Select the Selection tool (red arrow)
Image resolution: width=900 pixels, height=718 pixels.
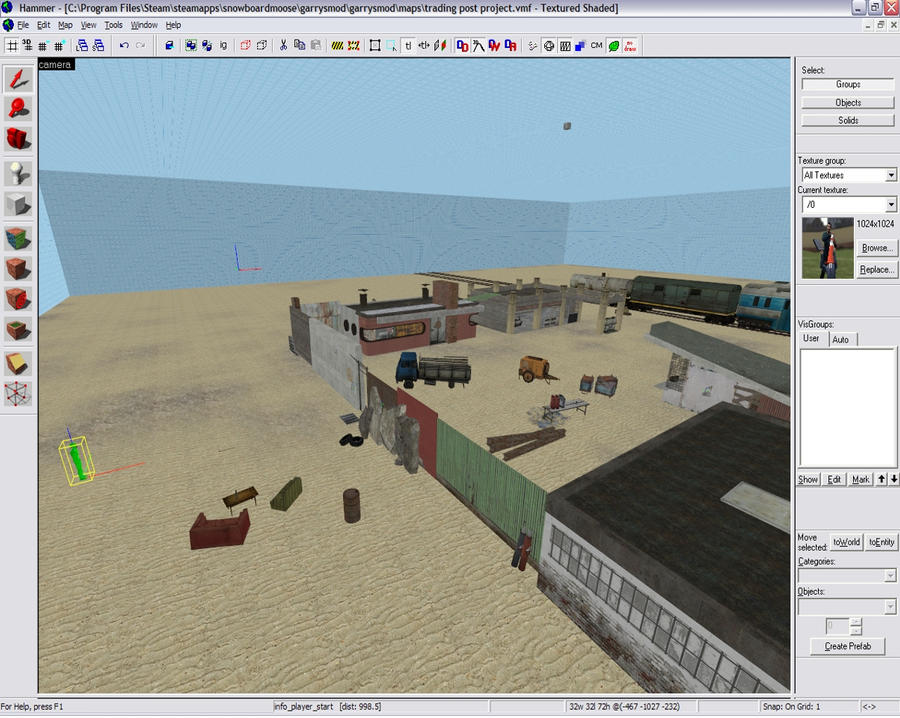(18, 79)
